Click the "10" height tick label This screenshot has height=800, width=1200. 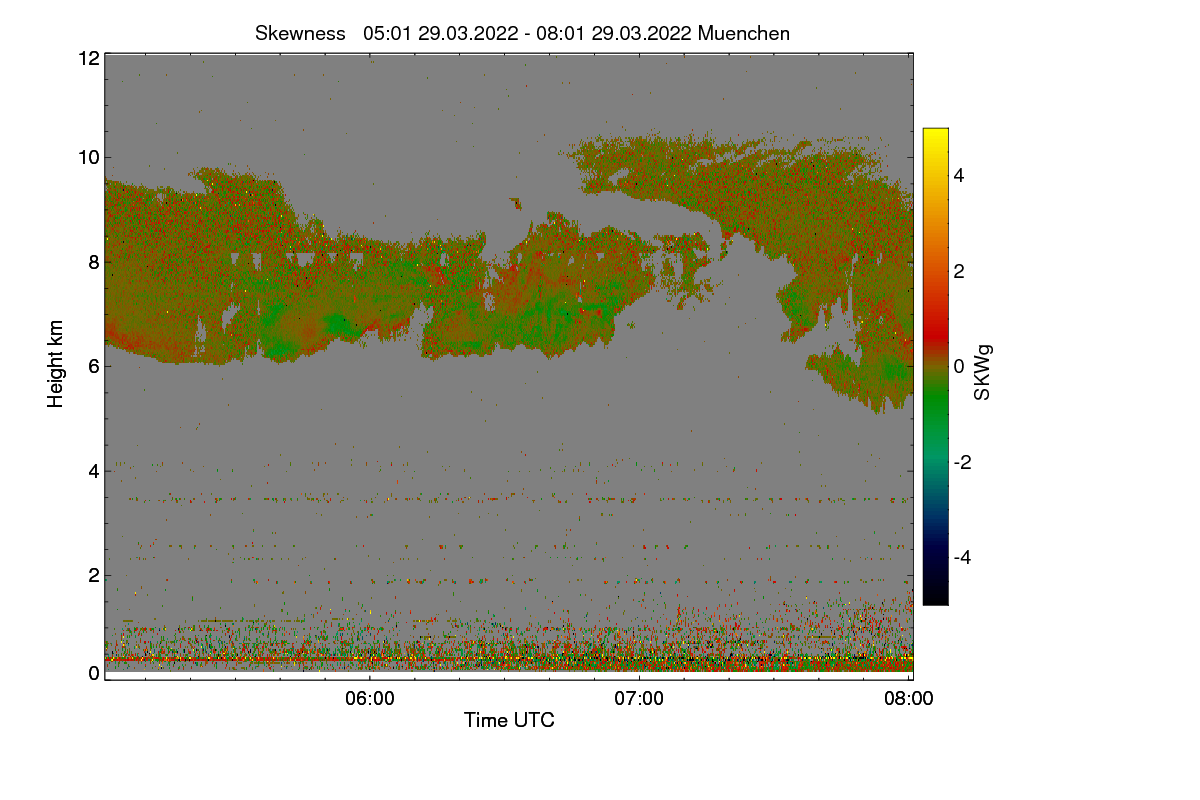click(87, 157)
